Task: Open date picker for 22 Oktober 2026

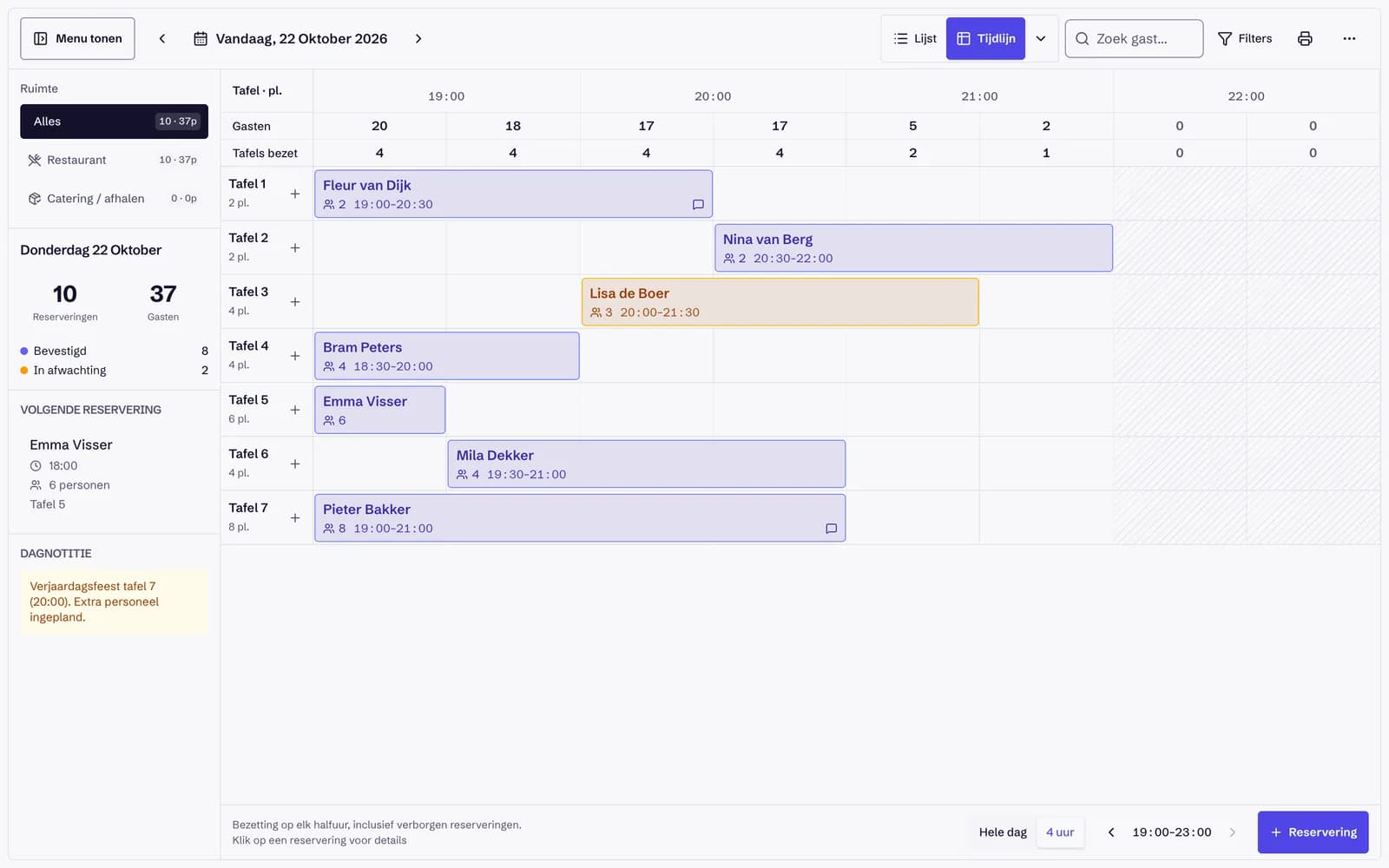Action: [x=291, y=38]
